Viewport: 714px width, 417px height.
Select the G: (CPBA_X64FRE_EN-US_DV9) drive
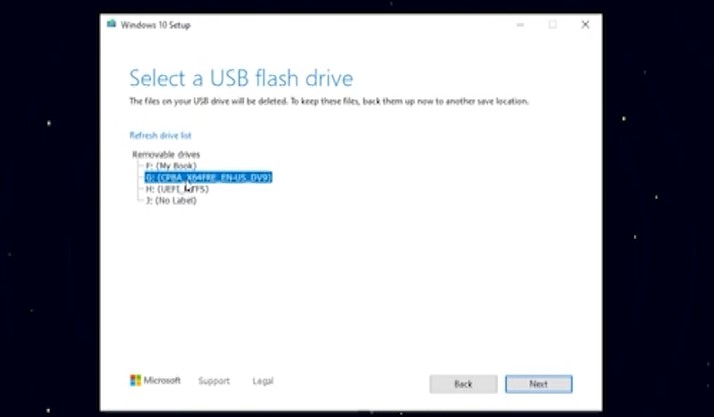tap(208, 177)
